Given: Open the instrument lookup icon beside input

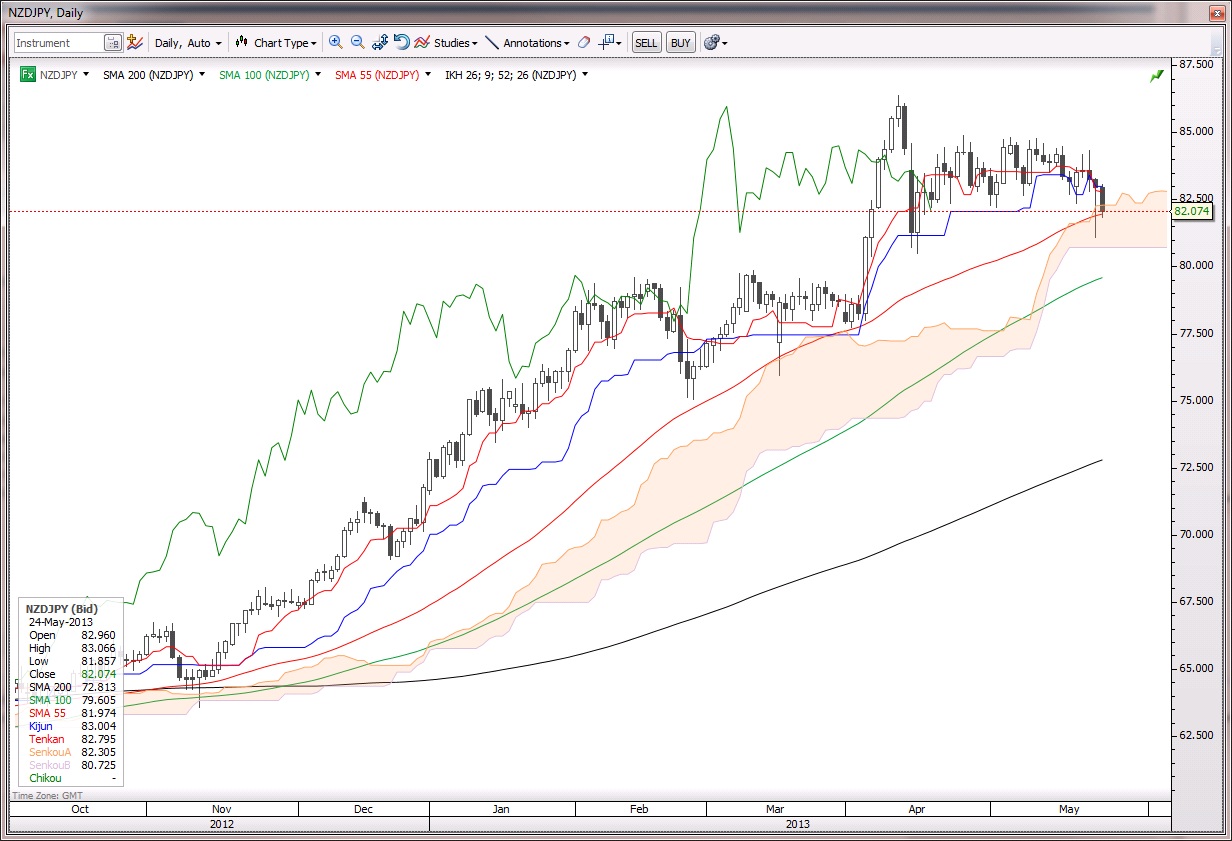Looking at the screenshot, I should [113, 43].
